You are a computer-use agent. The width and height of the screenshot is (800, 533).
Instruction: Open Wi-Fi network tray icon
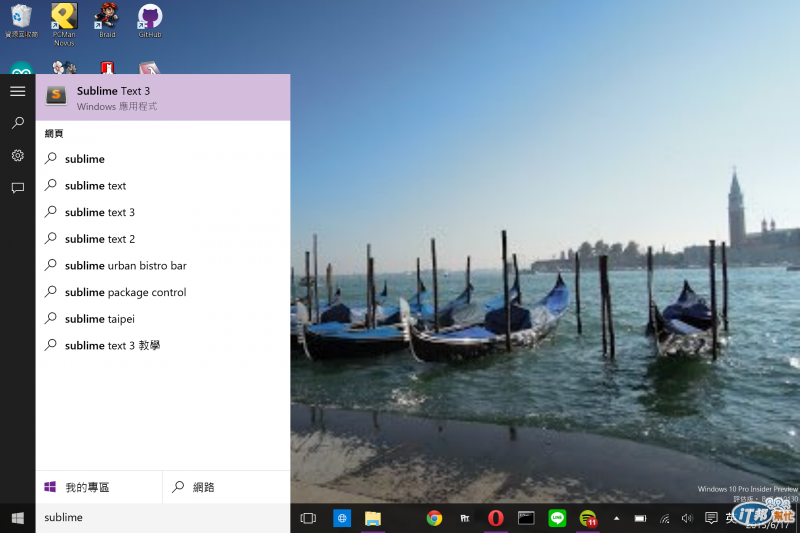pyautogui.click(x=664, y=519)
